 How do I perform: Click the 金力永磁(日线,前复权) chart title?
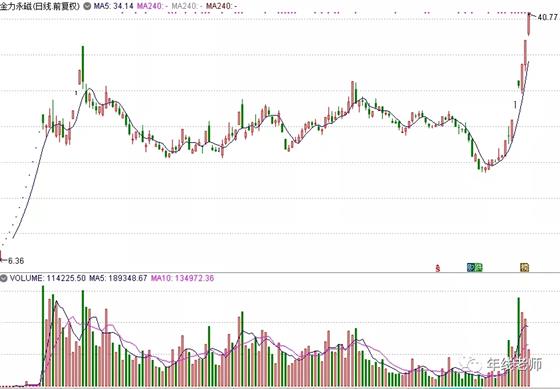tap(40, 6)
